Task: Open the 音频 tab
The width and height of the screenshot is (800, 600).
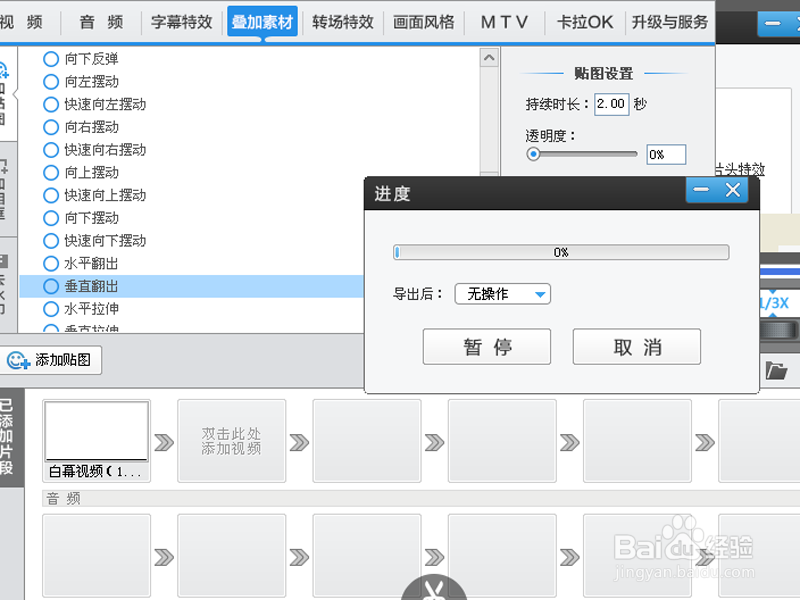Action: point(101,22)
